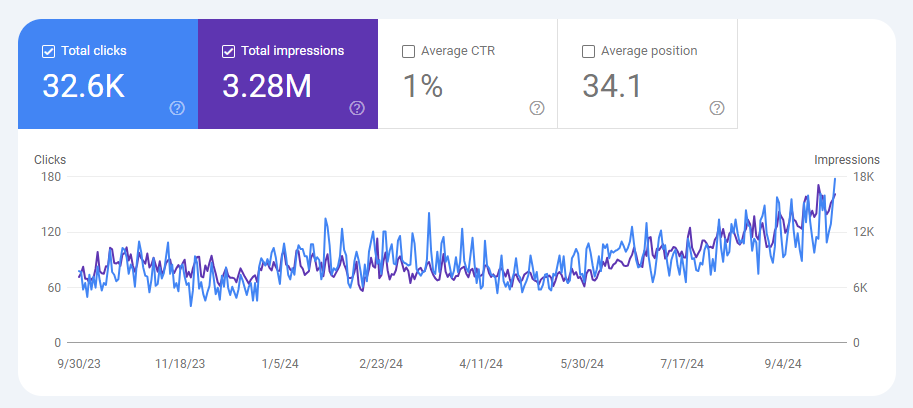Click the 9/30/23 date on the x-axis
The width and height of the screenshot is (913, 408).
[78, 364]
